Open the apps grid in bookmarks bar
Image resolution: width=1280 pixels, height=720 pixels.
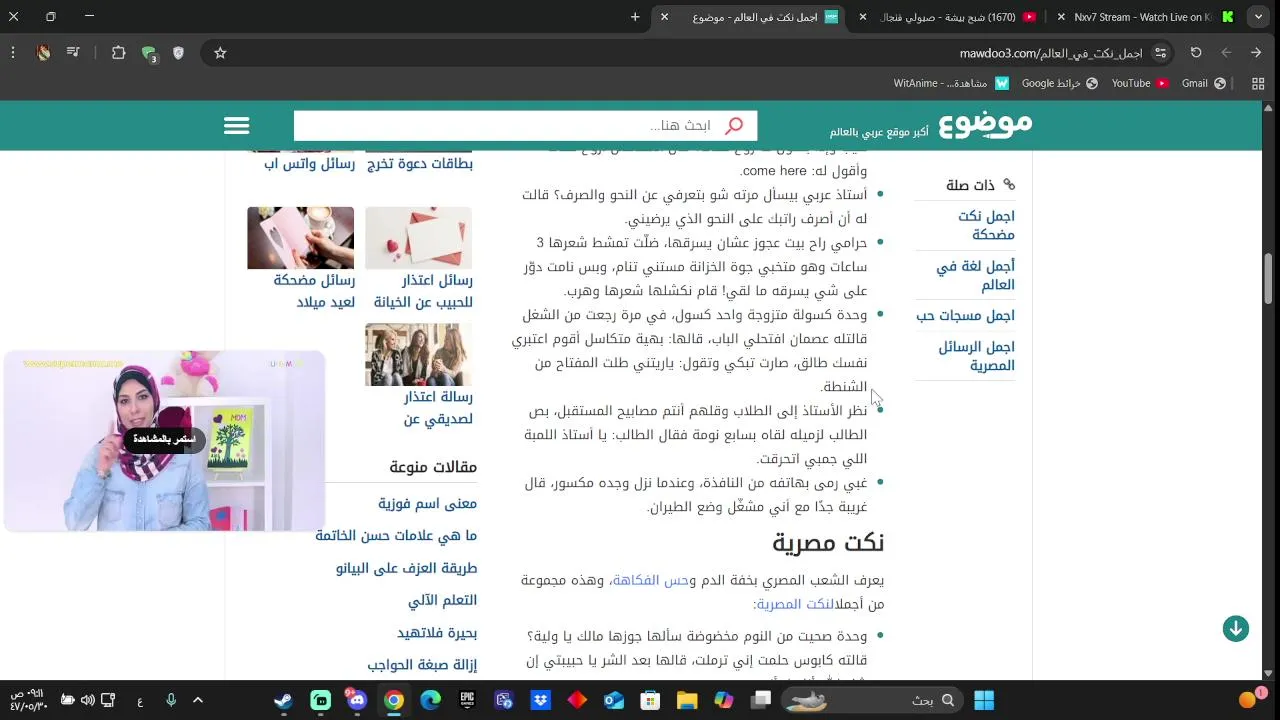pyautogui.click(x=1258, y=84)
